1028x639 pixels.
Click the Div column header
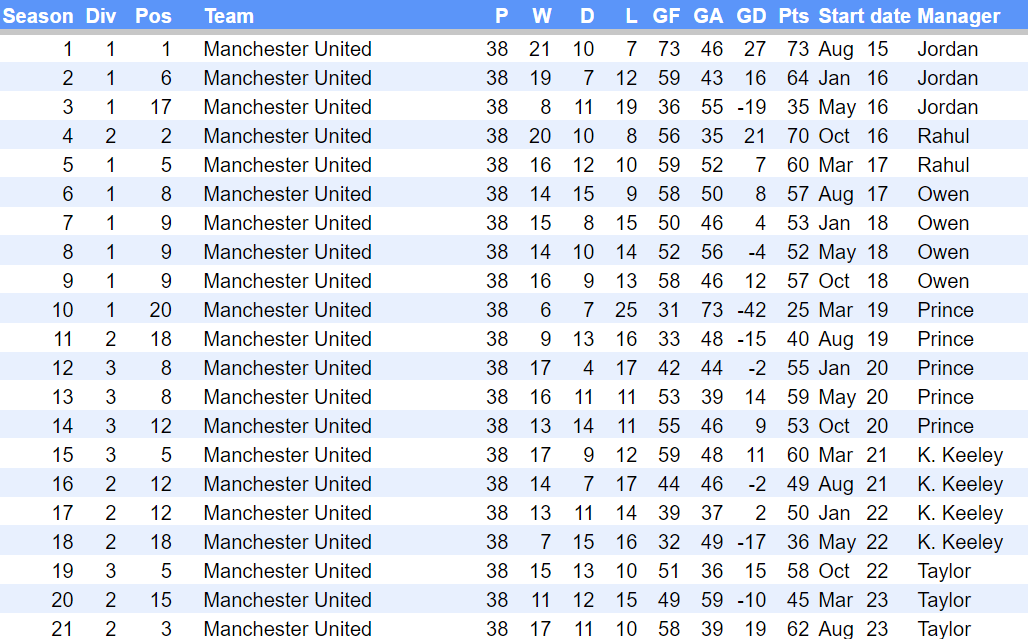pyautogui.click(x=100, y=16)
